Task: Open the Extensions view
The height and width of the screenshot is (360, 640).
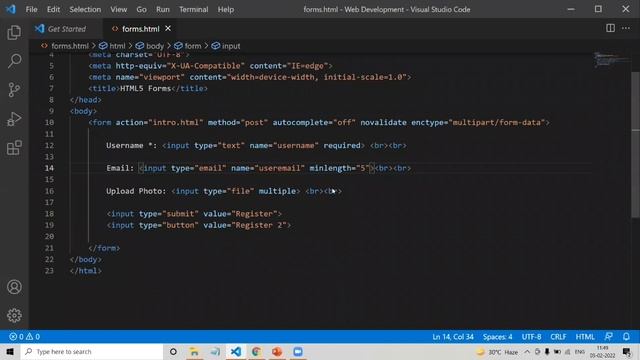Action: (14, 148)
